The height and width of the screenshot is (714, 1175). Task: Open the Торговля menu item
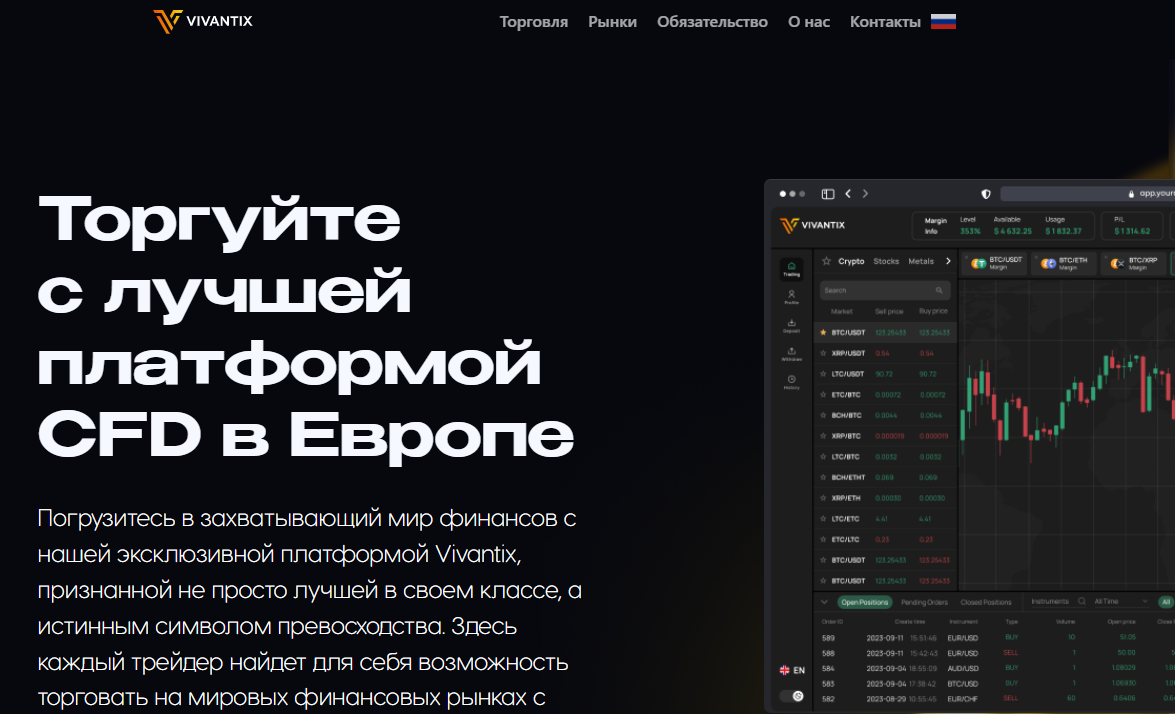pyautogui.click(x=533, y=22)
